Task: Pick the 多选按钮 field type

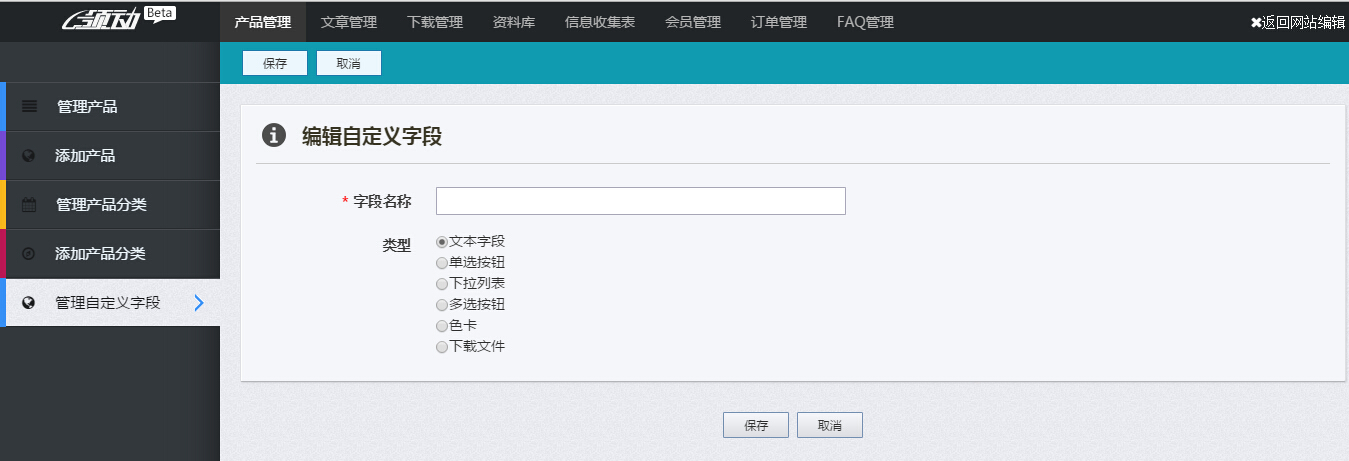Action: (x=442, y=305)
